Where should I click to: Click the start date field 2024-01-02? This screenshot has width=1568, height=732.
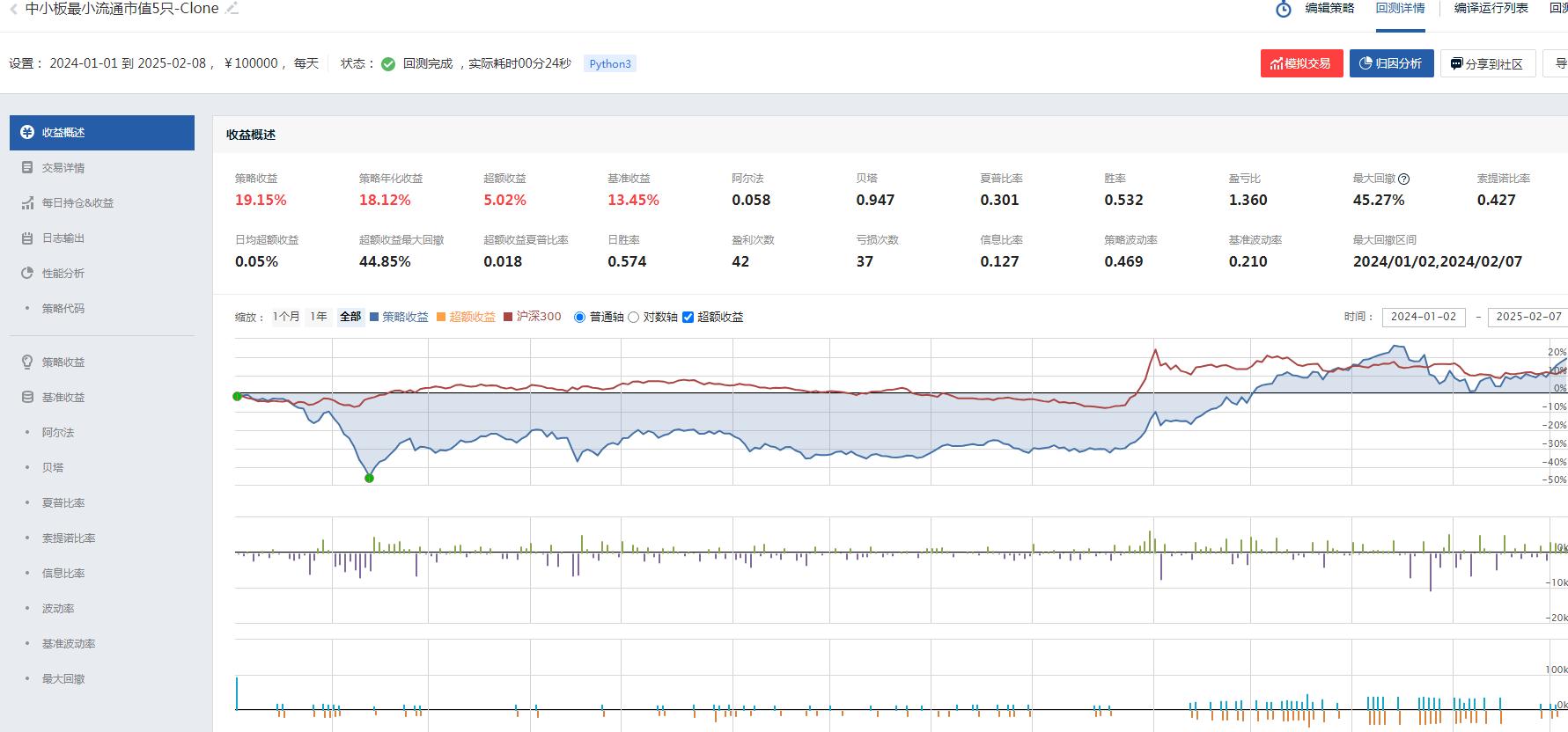(x=1424, y=317)
